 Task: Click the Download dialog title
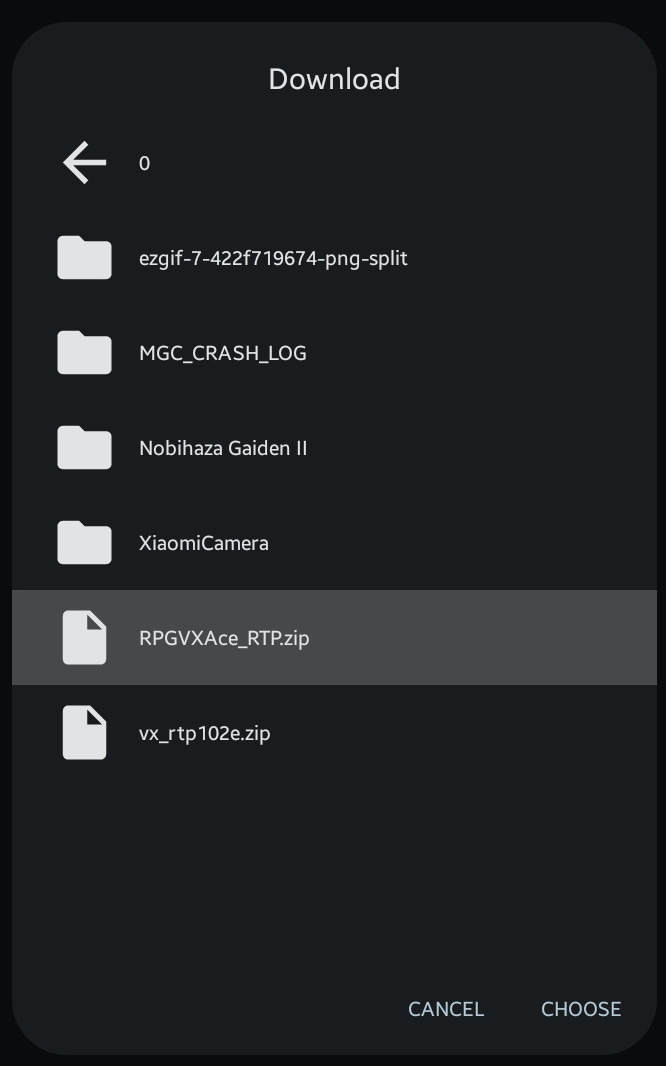point(334,79)
